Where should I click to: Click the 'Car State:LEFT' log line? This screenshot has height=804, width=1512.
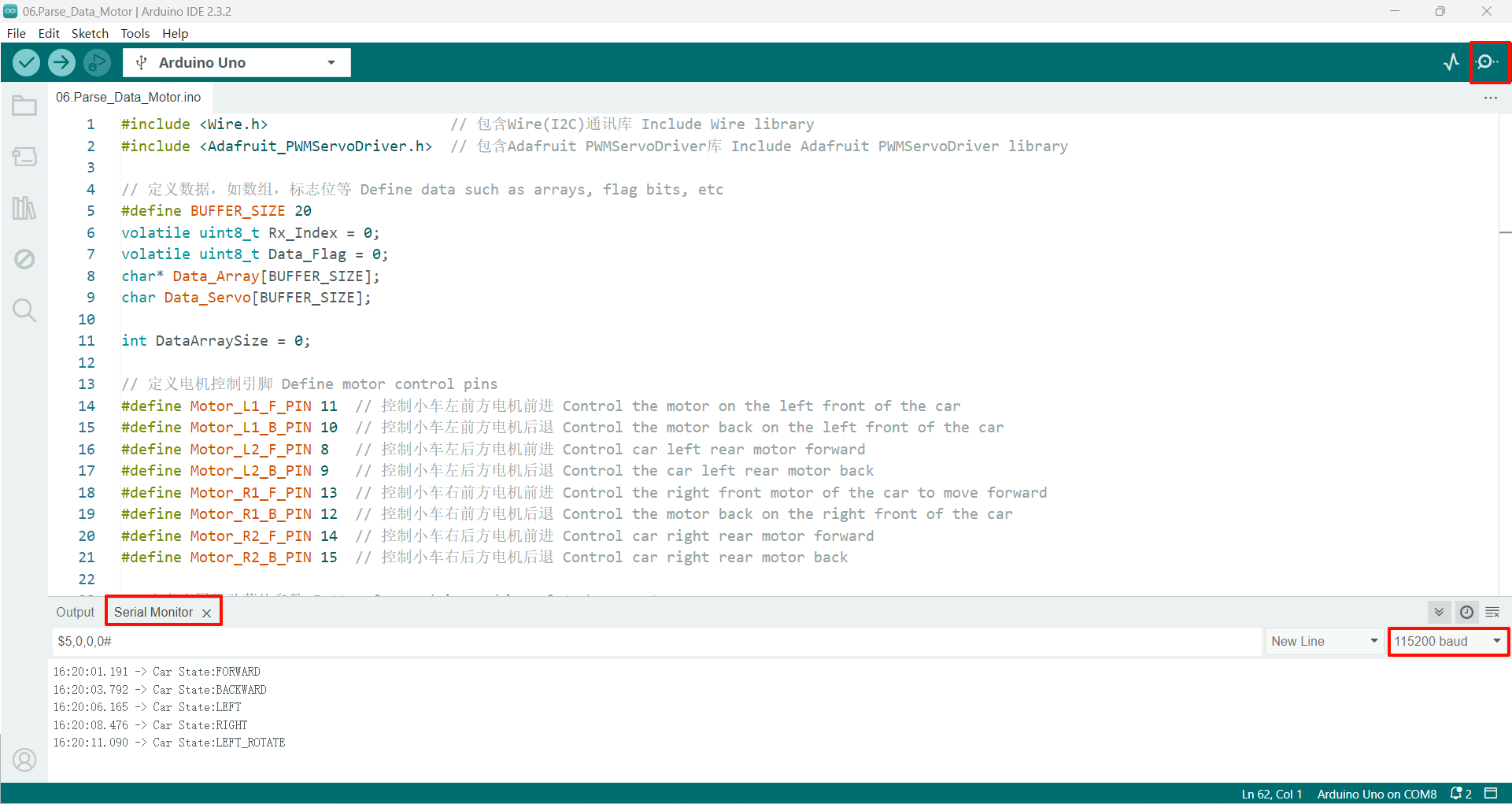[147, 707]
